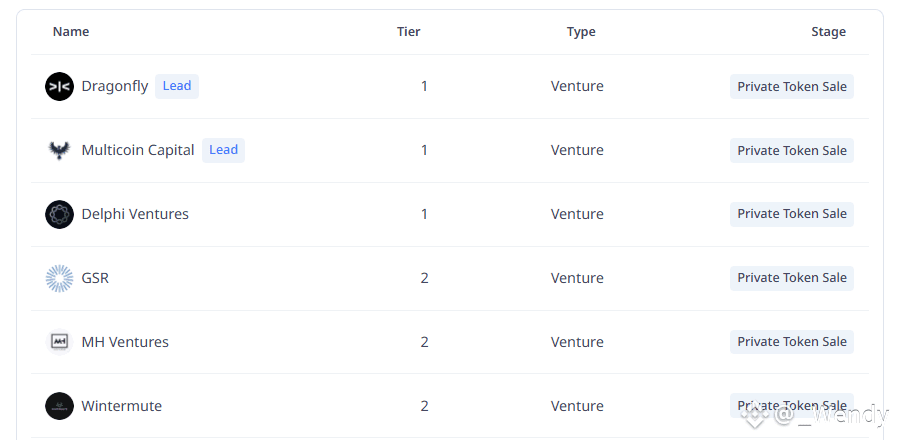The width and height of the screenshot is (897, 440).
Task: Sort by the Tier column header
Action: tap(408, 32)
